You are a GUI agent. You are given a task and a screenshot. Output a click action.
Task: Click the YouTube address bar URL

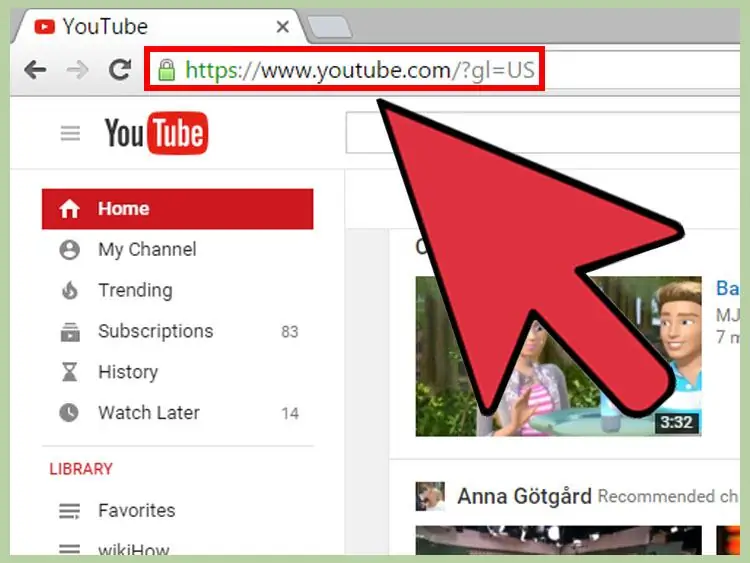360,70
